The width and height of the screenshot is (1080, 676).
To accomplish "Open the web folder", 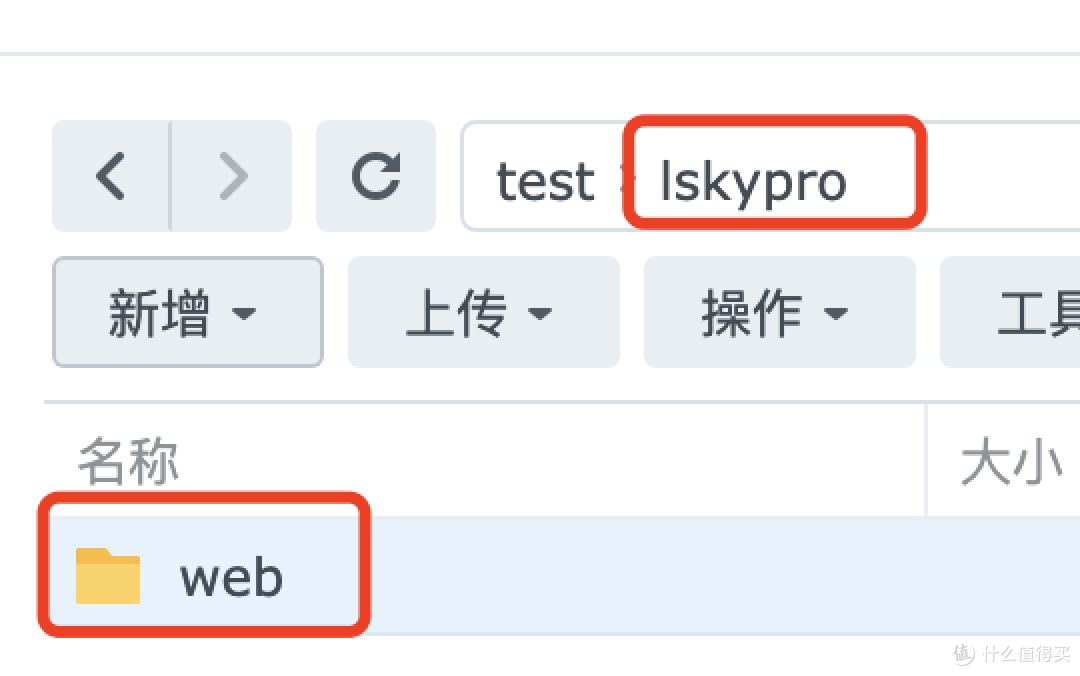I will 230,576.
